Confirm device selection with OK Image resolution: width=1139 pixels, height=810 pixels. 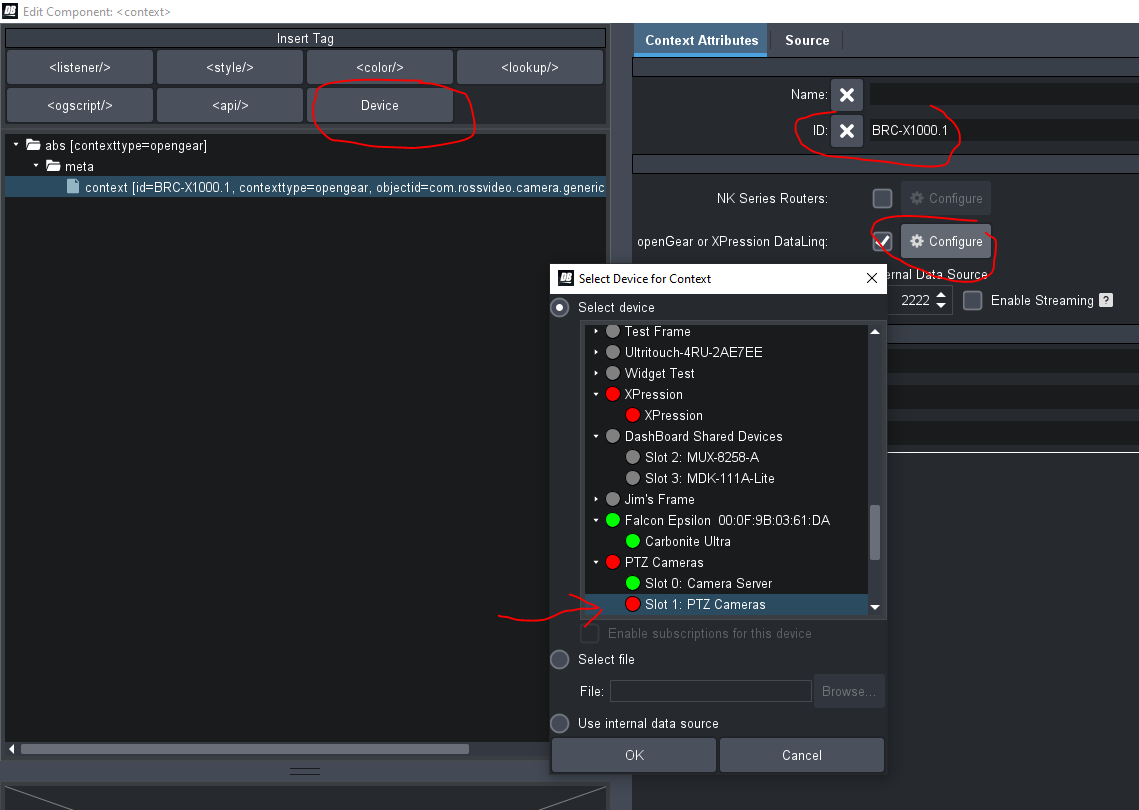click(634, 756)
